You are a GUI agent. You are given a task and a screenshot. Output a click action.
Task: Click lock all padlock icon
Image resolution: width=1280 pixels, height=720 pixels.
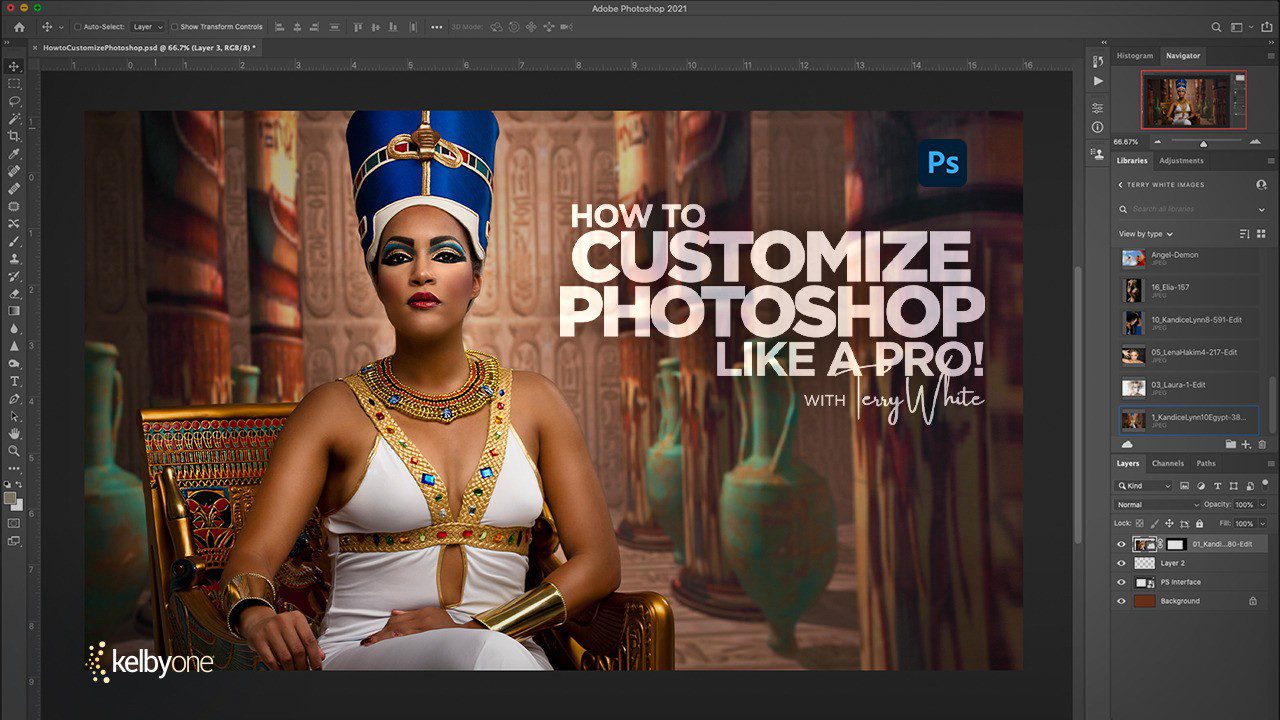[1199, 523]
